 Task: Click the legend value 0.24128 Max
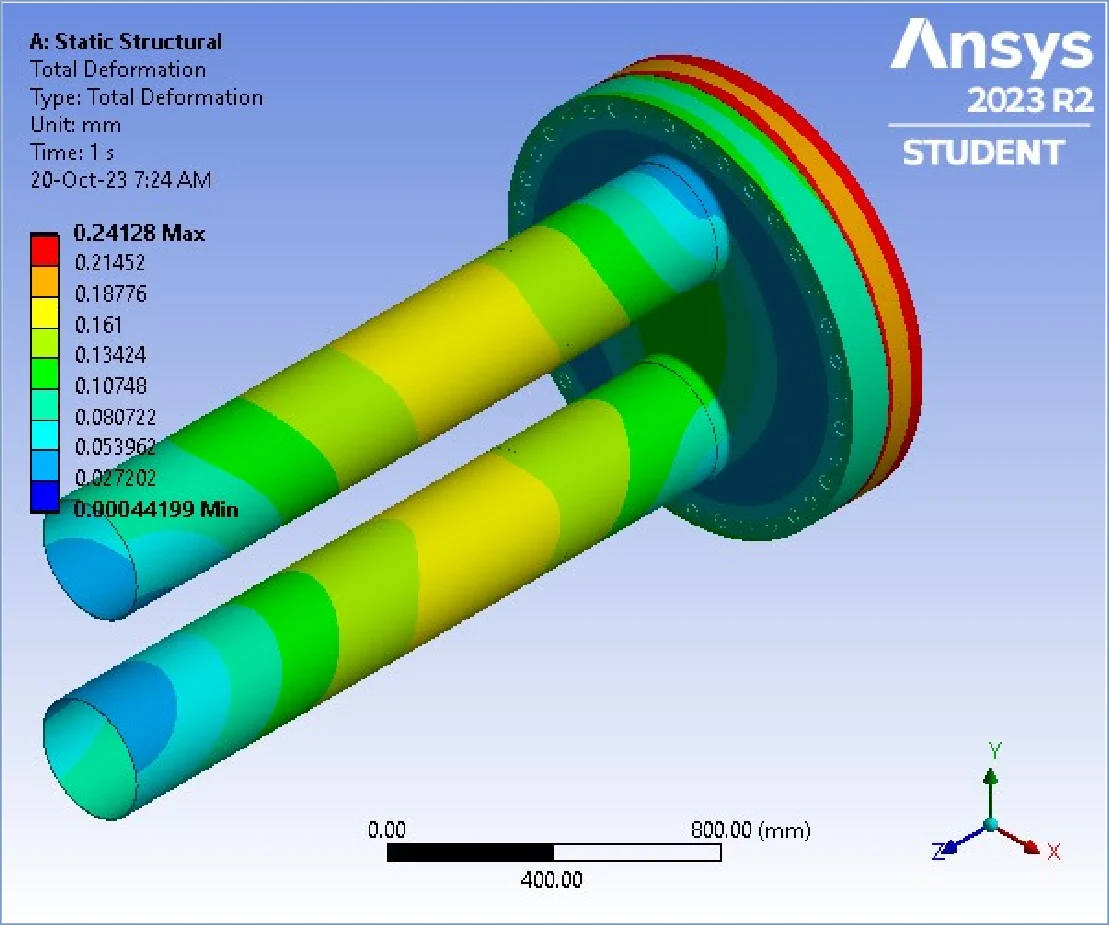(139, 233)
